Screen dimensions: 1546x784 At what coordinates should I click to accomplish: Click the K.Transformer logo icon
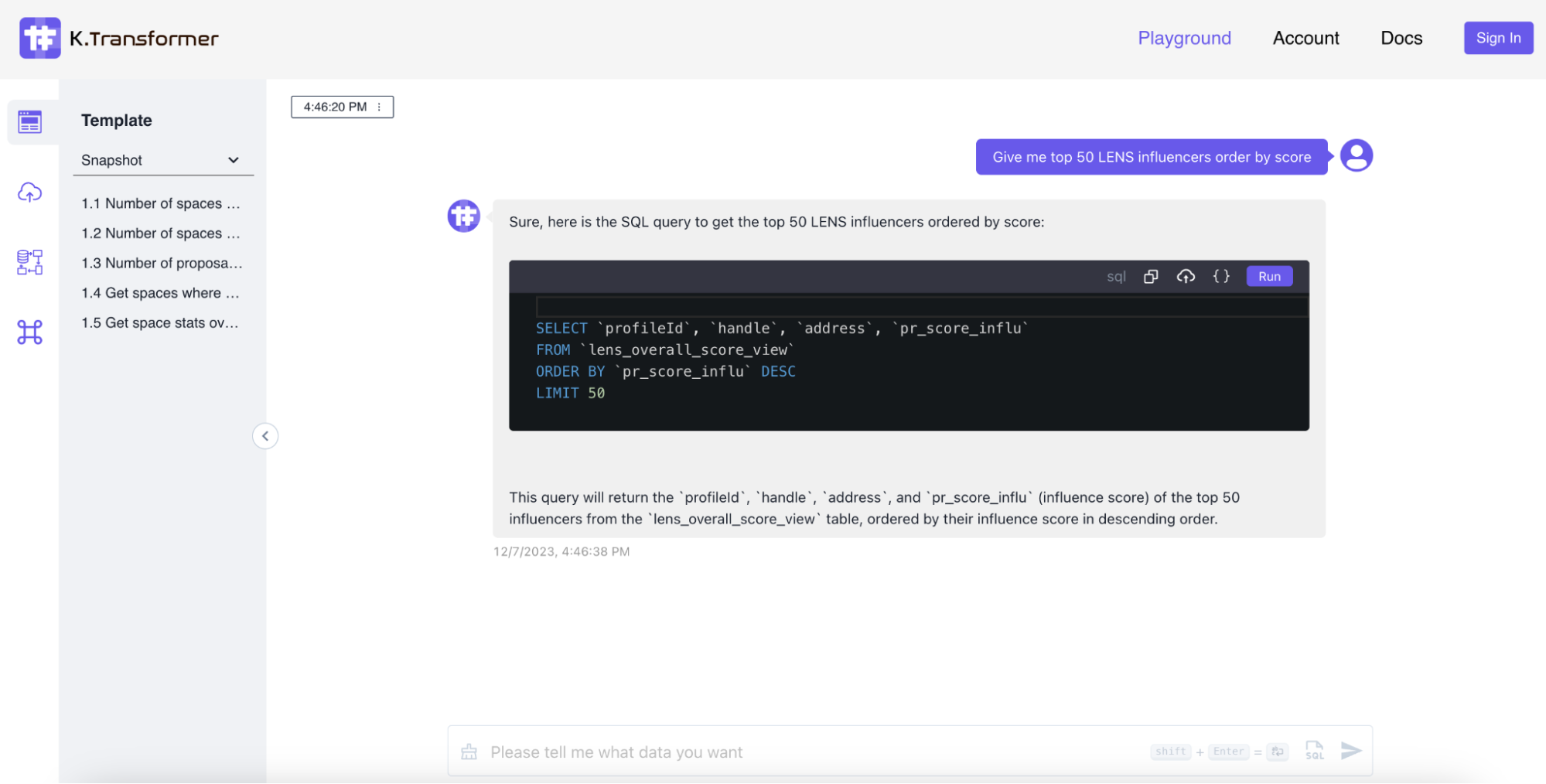click(40, 38)
